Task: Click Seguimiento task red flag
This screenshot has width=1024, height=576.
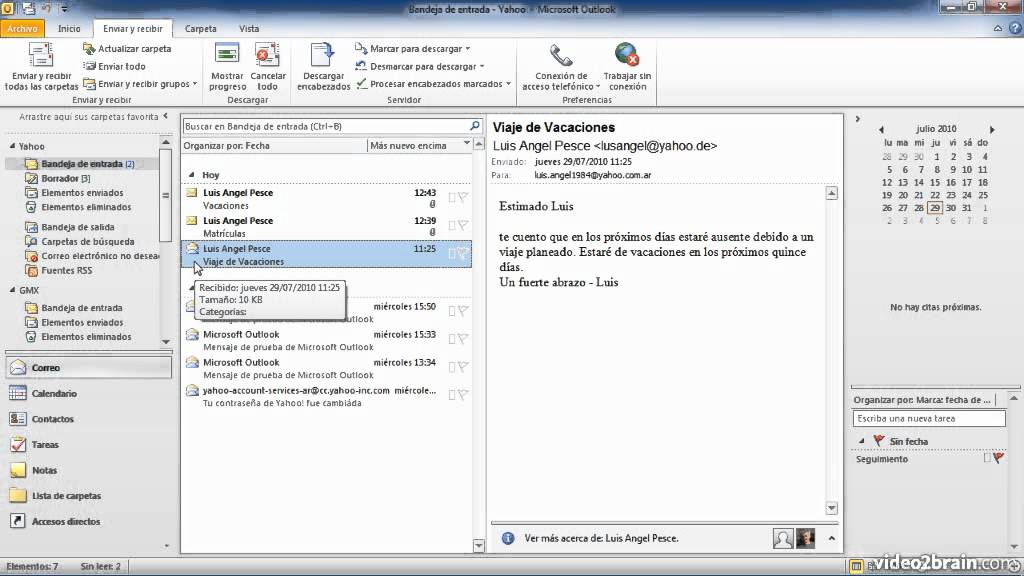Action: click(x=999, y=458)
